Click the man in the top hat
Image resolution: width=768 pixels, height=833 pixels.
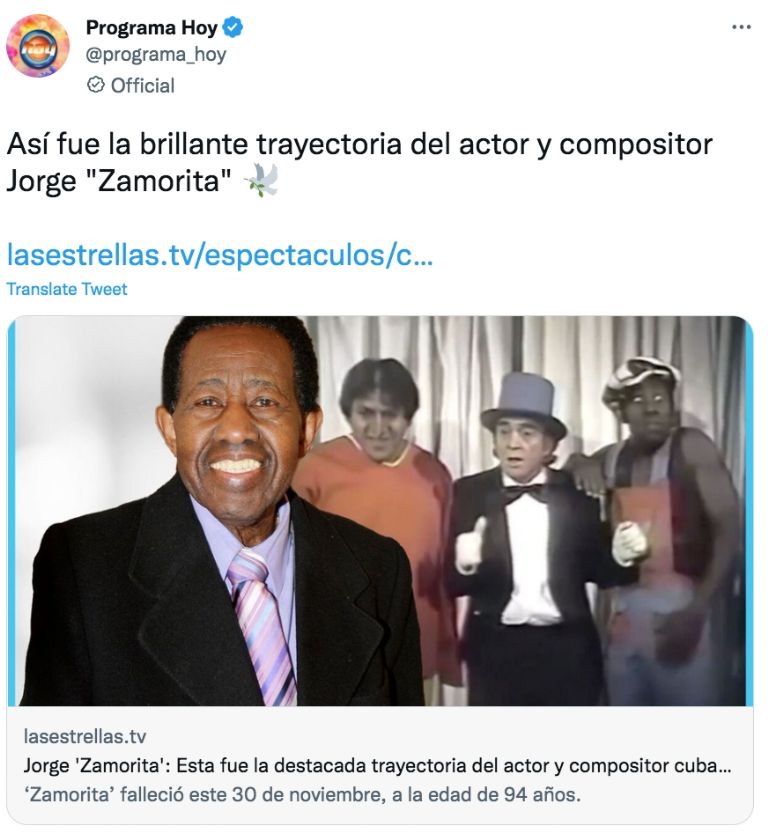coord(524,537)
